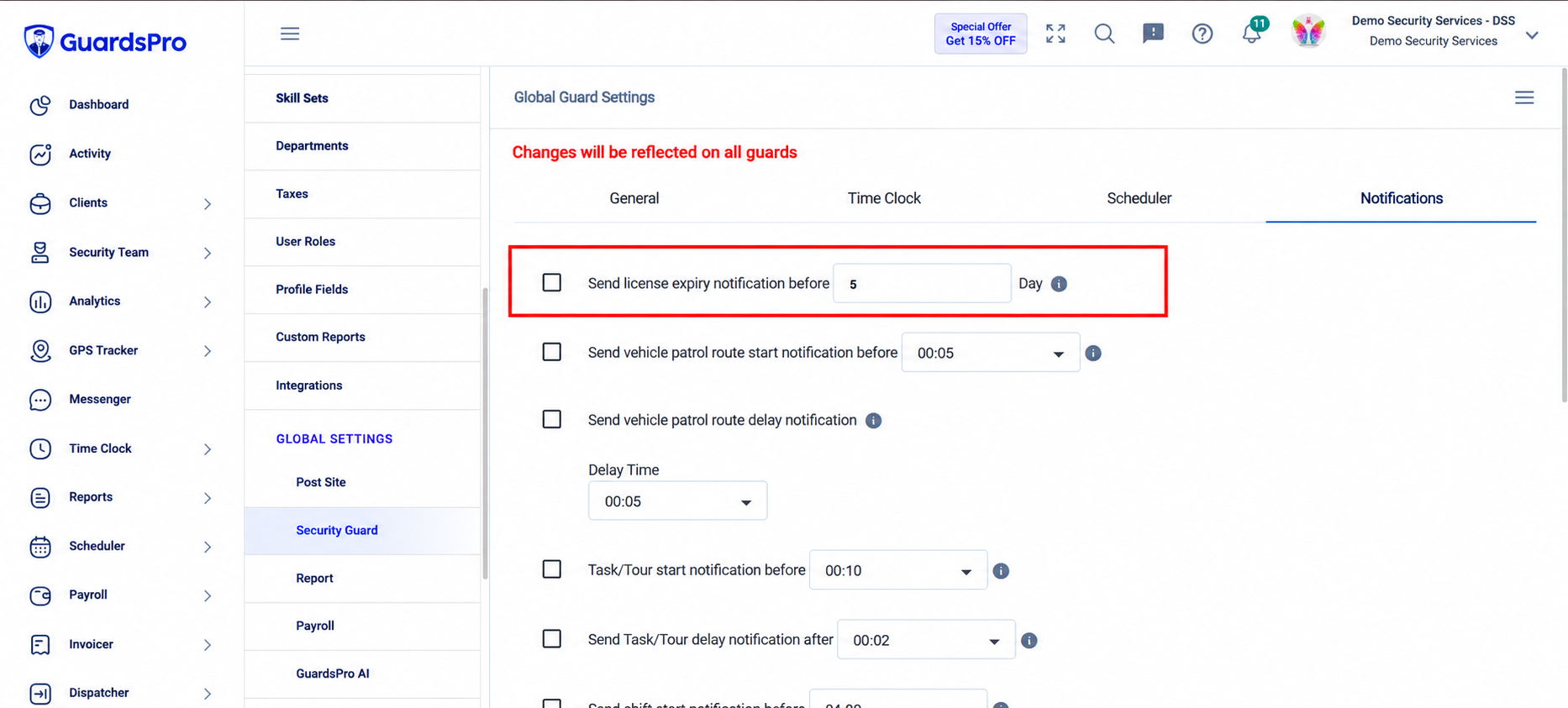Toggle the hamburger sidebar menu icon
Image resolution: width=1568 pixels, height=708 pixels.
pyautogui.click(x=290, y=34)
